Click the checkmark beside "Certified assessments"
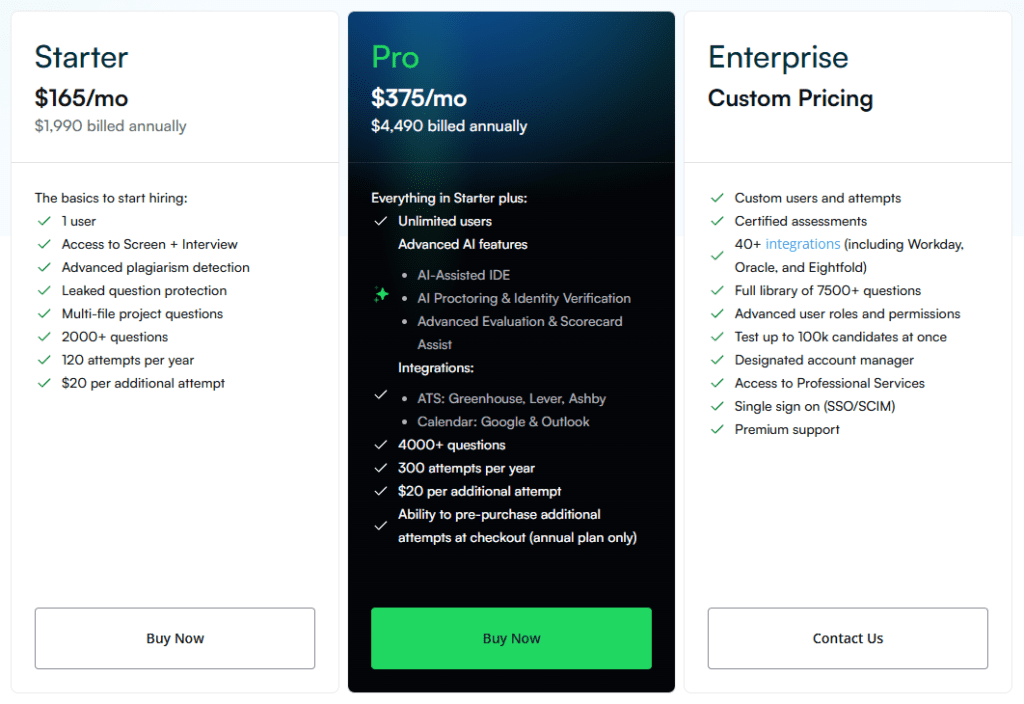 tap(717, 221)
